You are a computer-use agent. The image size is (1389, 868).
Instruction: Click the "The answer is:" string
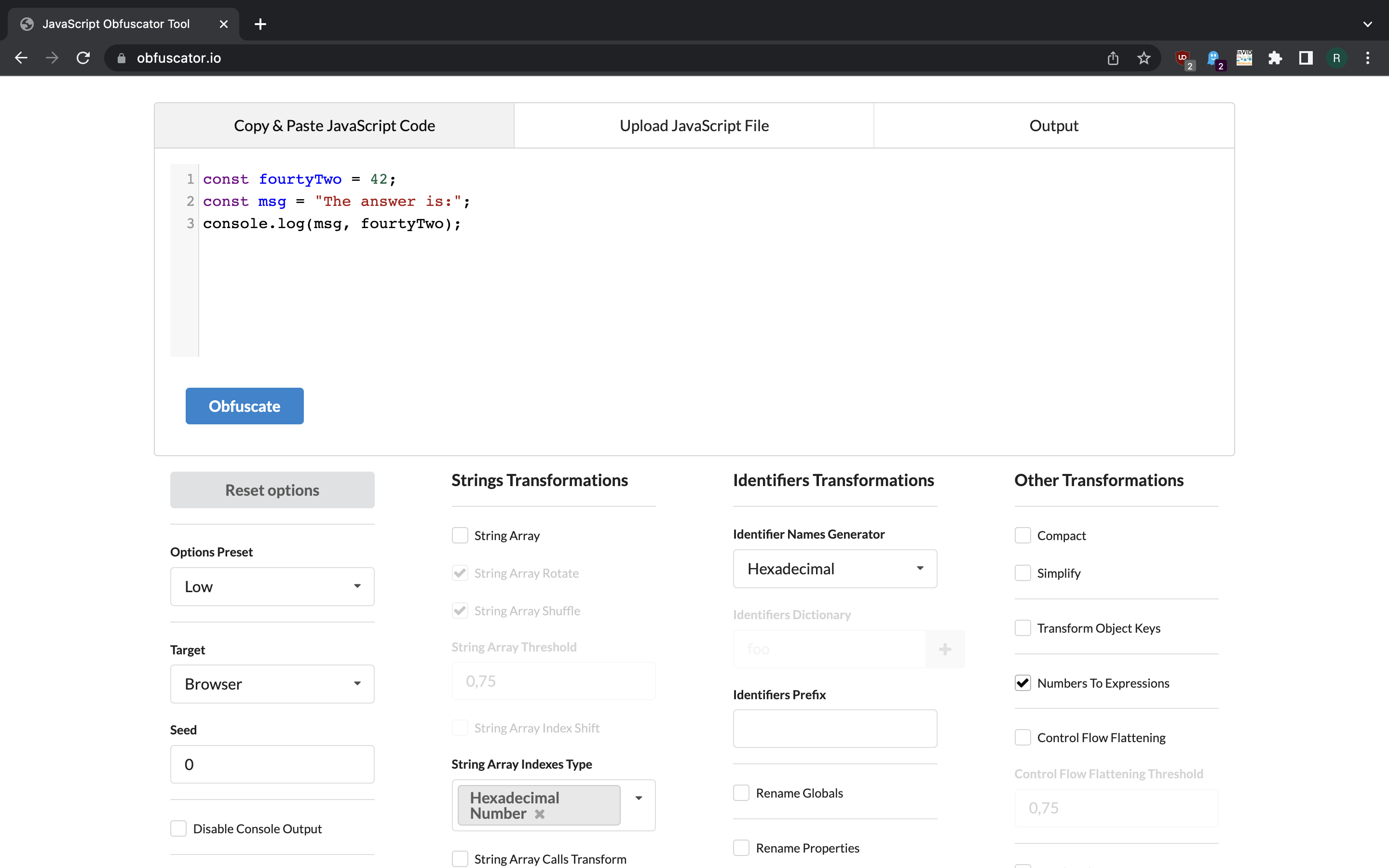click(x=388, y=202)
